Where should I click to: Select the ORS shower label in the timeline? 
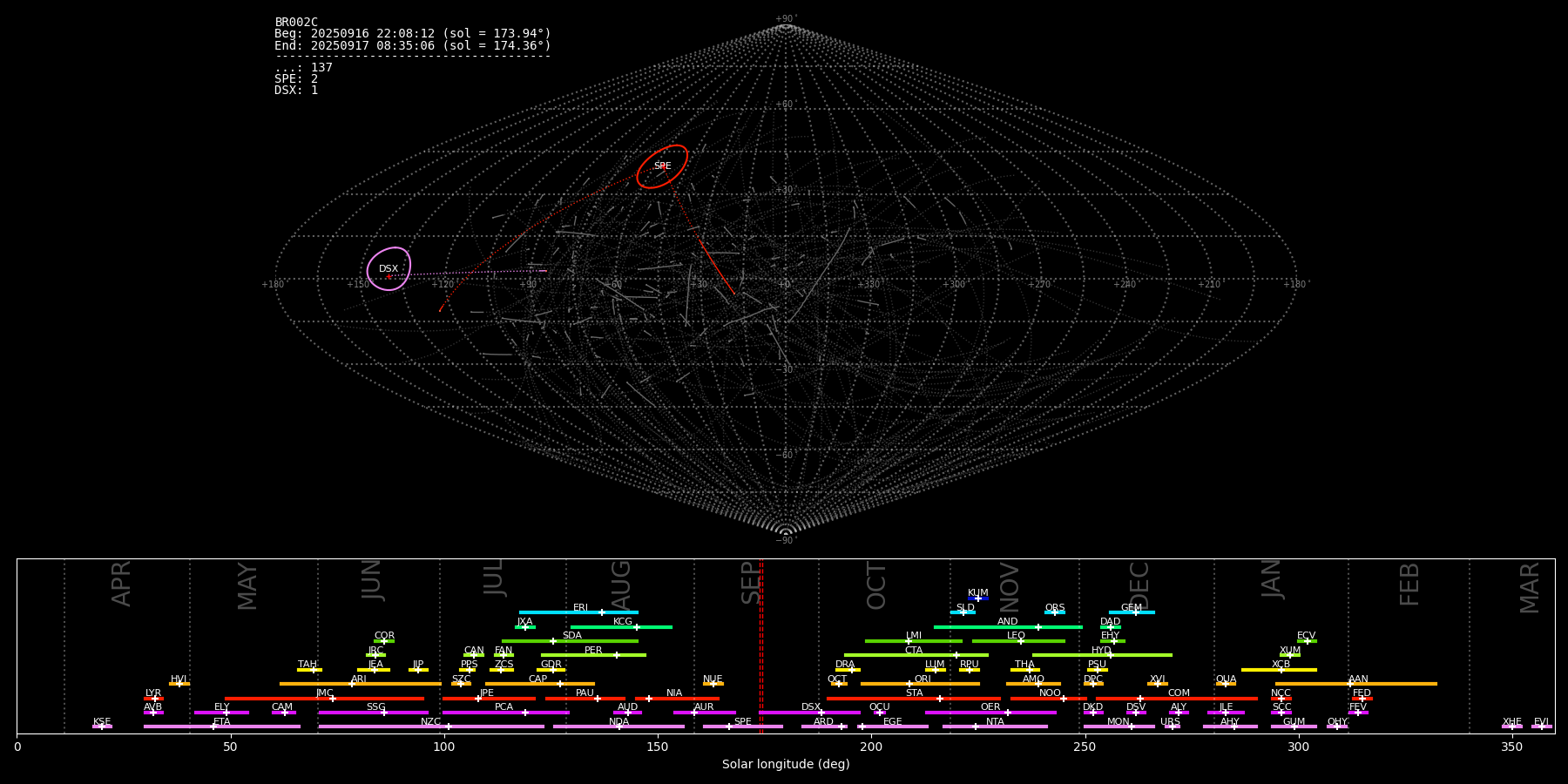(1055, 608)
